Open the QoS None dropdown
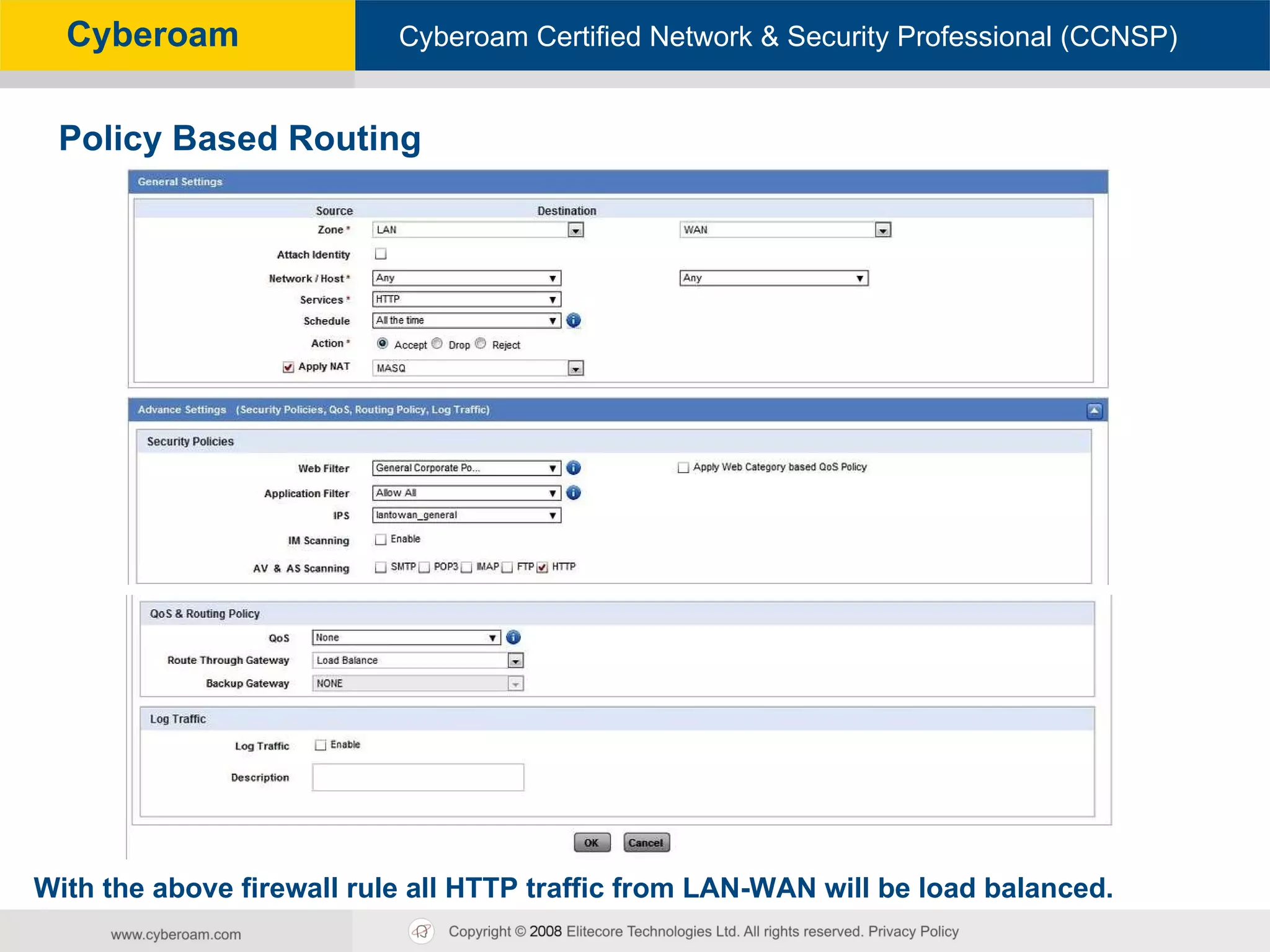1270x952 pixels. pyautogui.click(x=406, y=637)
